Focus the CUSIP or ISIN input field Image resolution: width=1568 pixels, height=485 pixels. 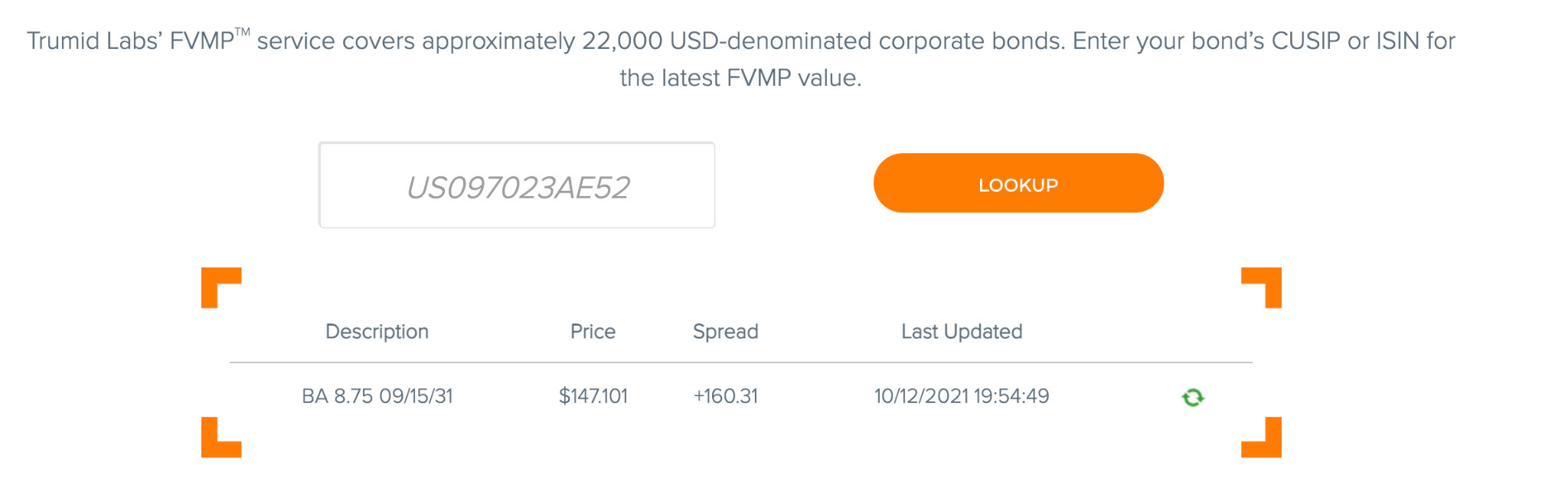click(x=517, y=185)
